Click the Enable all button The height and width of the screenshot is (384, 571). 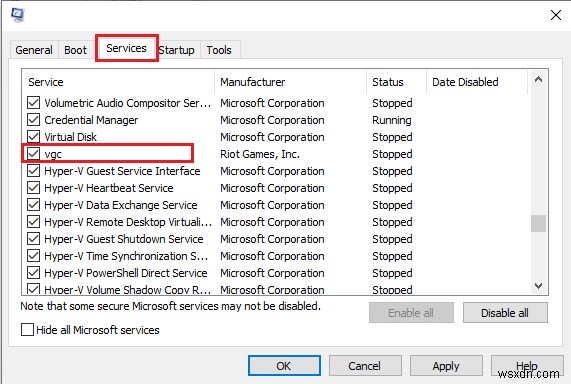point(411,313)
